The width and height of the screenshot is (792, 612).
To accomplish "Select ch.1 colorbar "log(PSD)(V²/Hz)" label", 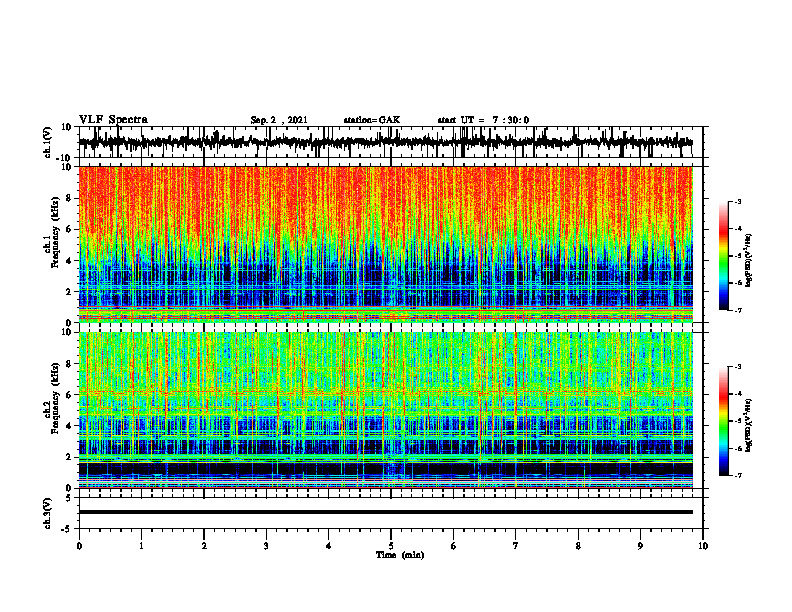I will coord(749,260).
